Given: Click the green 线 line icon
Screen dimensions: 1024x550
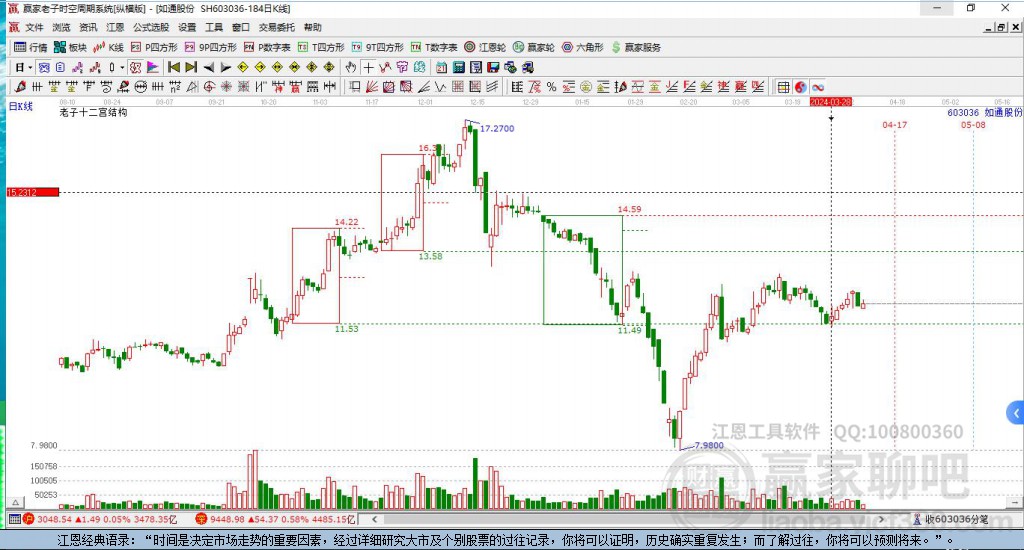Looking at the screenshot, I should [419, 67].
